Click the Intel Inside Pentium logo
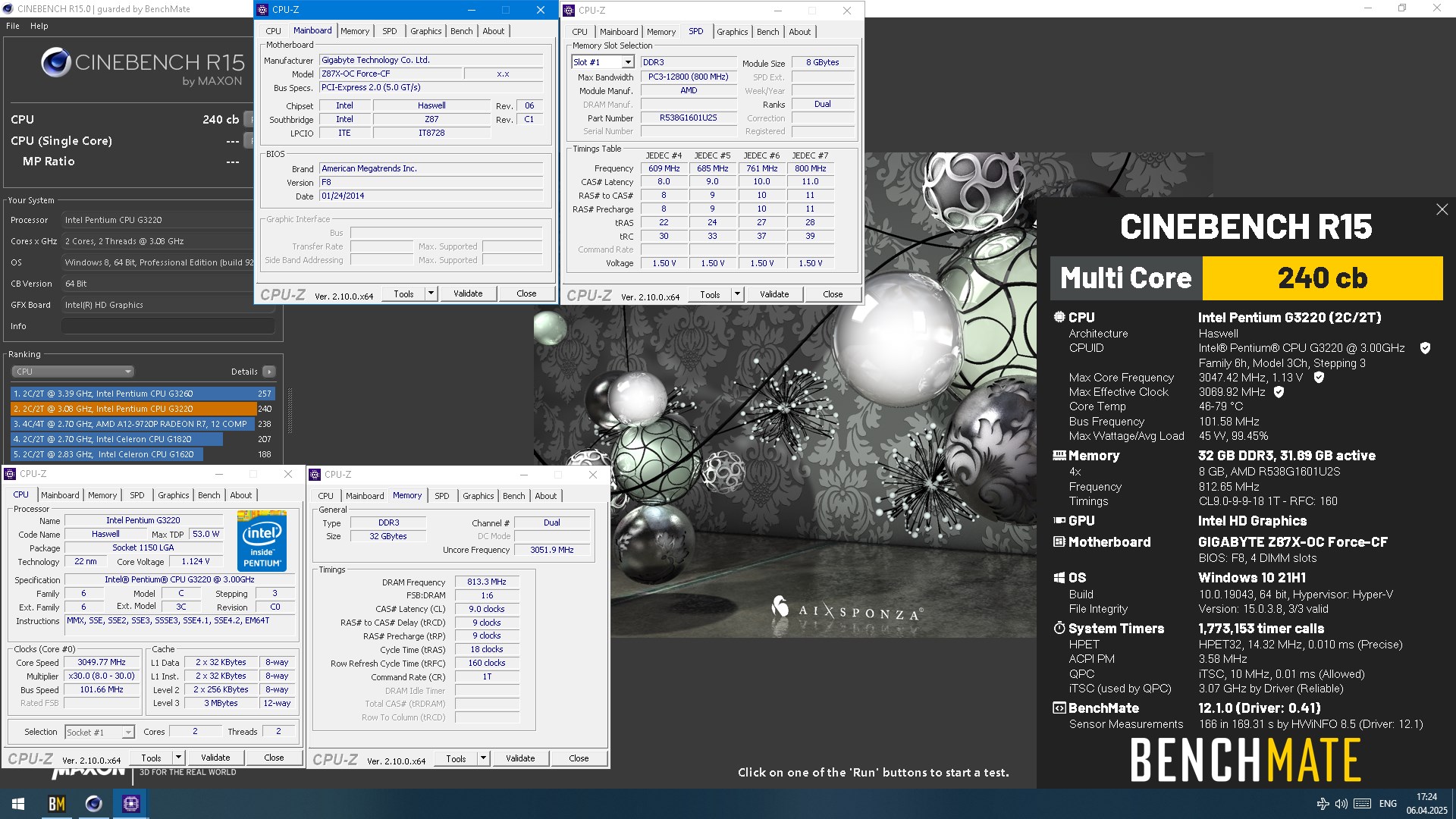Screen dimensions: 1456x819 click(262, 540)
